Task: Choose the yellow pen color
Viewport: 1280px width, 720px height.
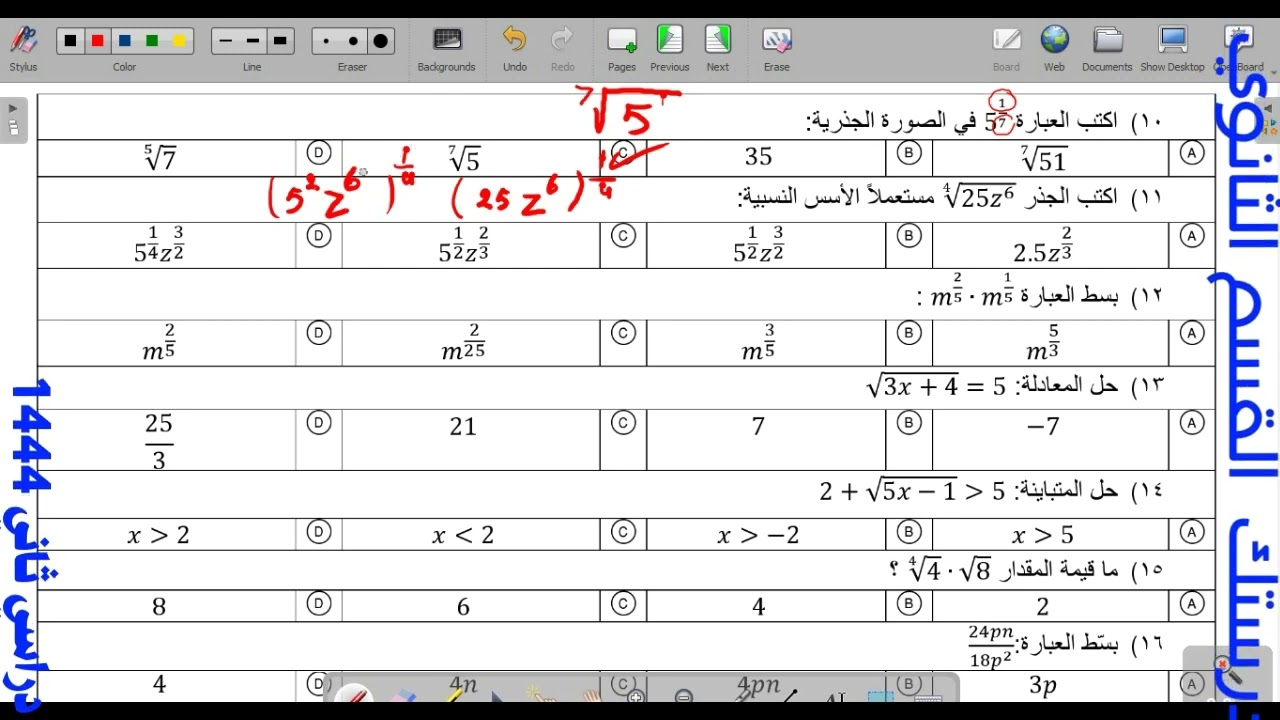Action: (179, 41)
